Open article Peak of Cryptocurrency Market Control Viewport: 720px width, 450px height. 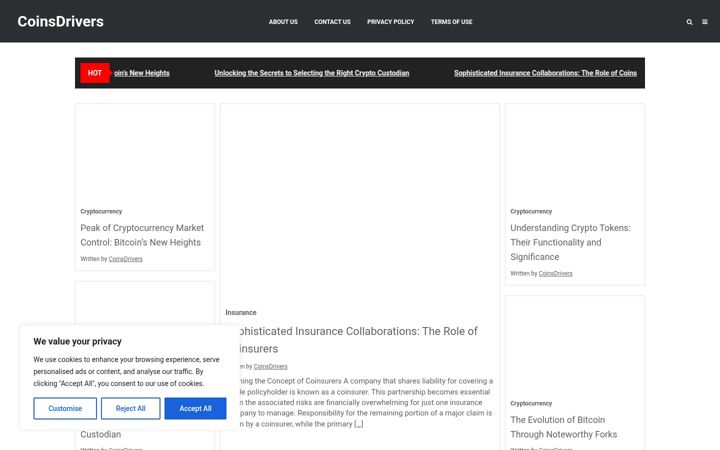142,235
